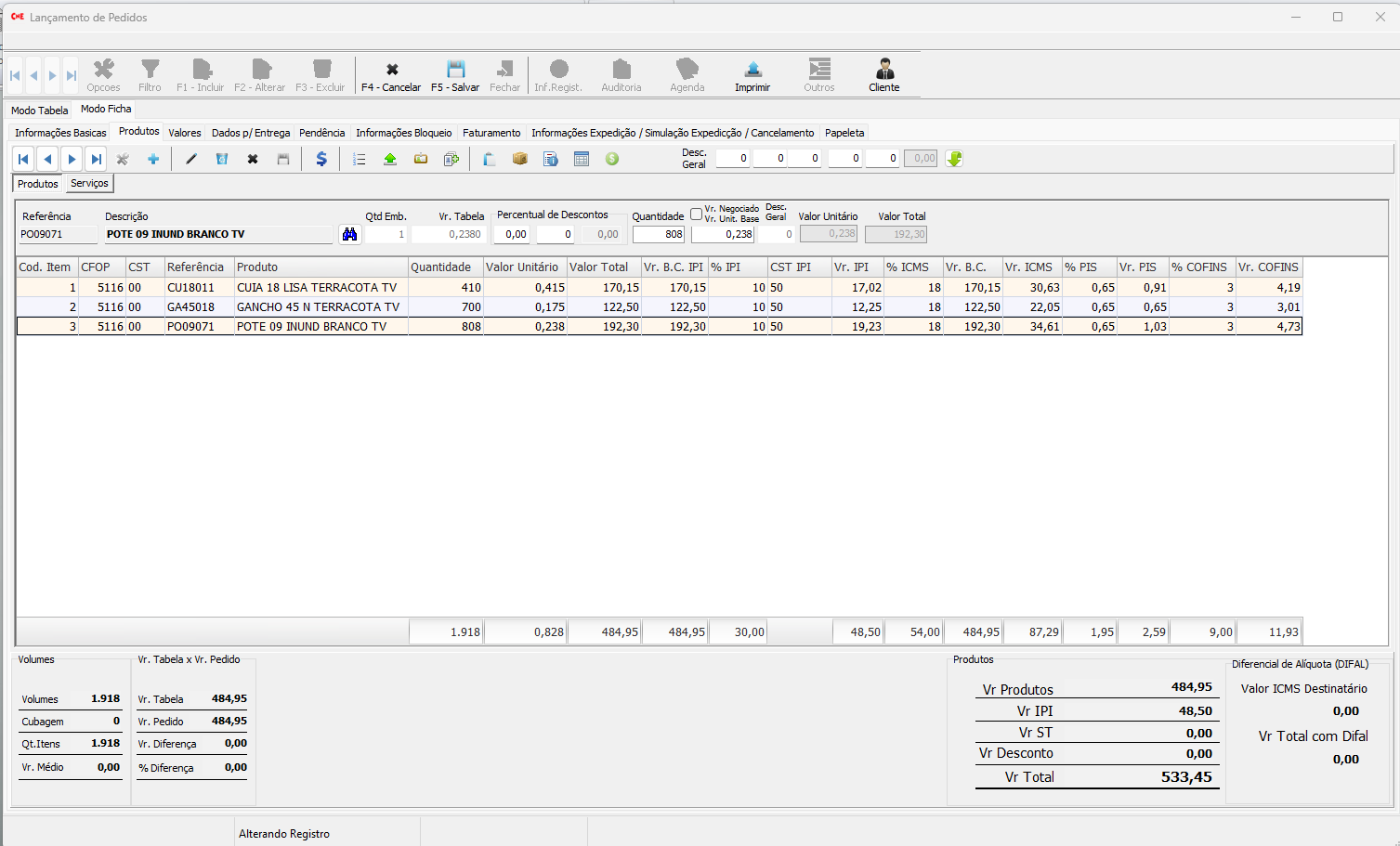Click the Quantidade input field

click(x=658, y=235)
